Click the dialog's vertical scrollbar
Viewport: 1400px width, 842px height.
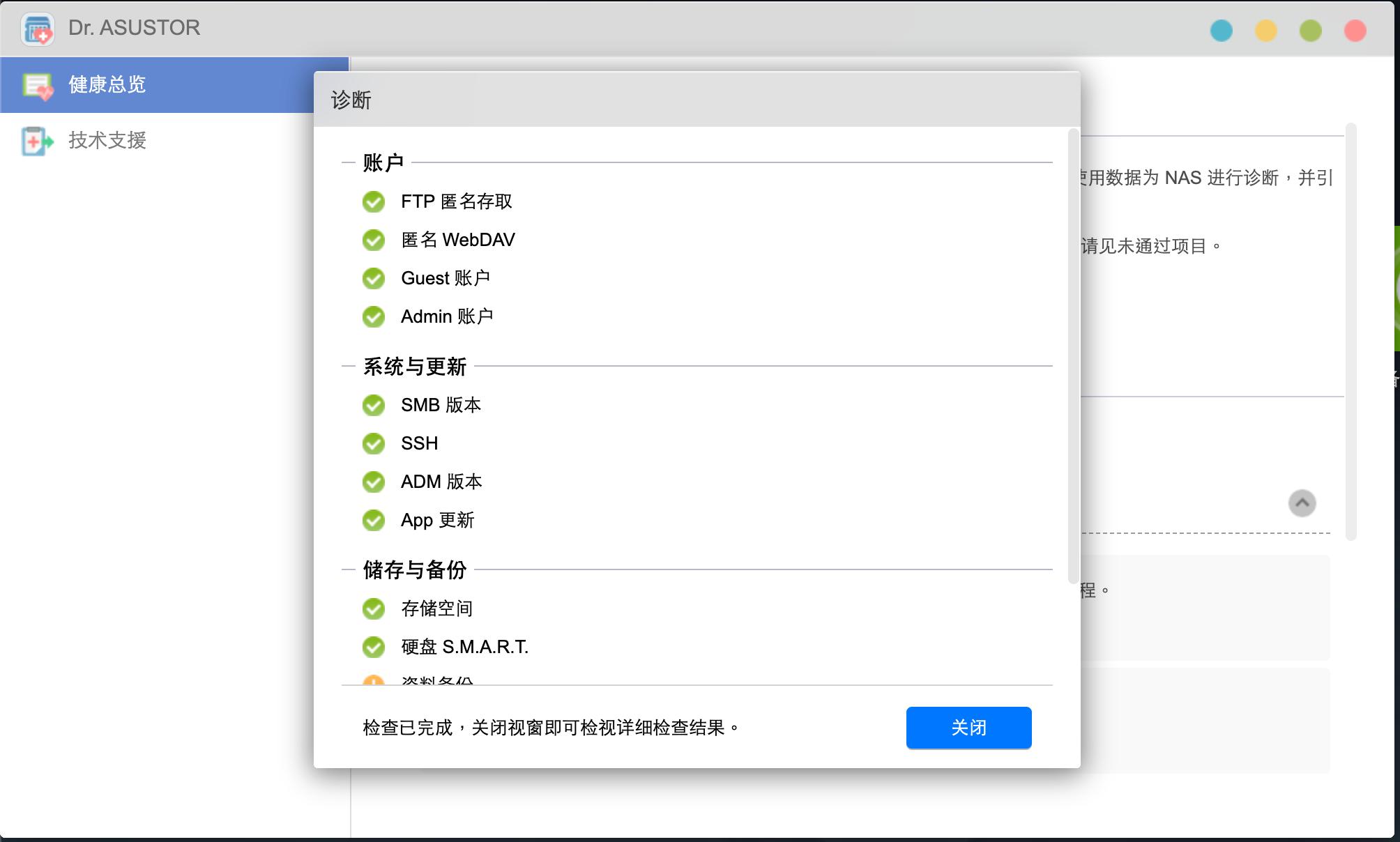tap(1073, 355)
